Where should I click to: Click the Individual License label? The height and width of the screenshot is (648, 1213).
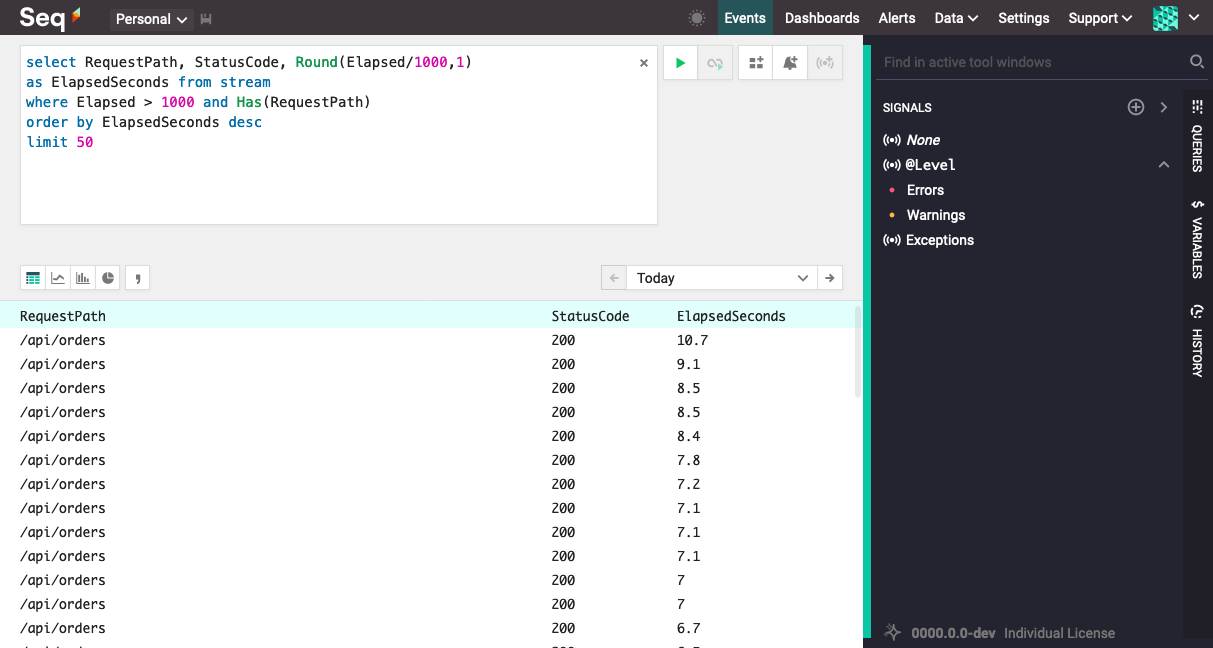(1059, 633)
